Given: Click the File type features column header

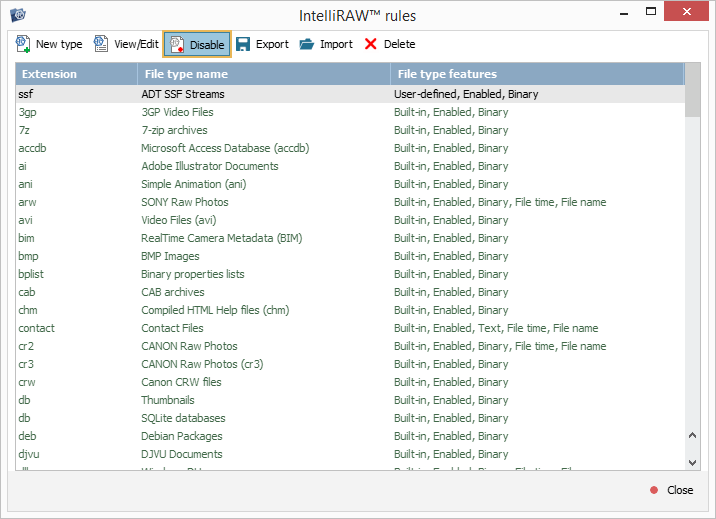Looking at the screenshot, I should click(x=537, y=74).
